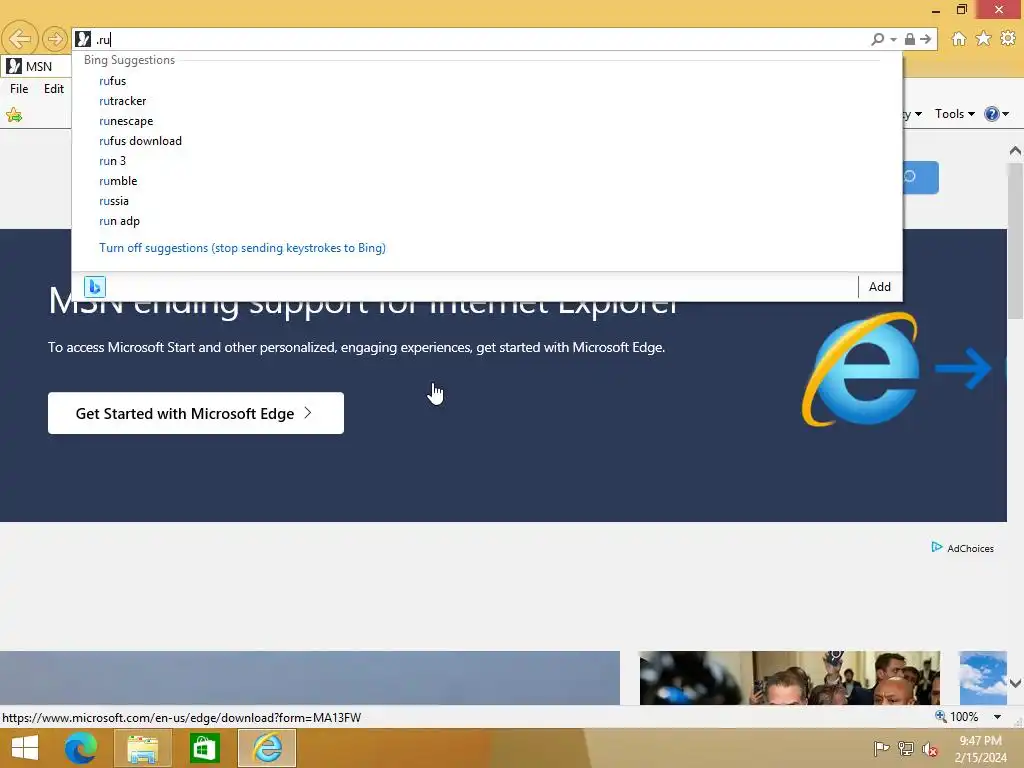Viewport: 1024px width, 768px height.
Task: Click the scrollbar down arrow
Action: point(1015,684)
